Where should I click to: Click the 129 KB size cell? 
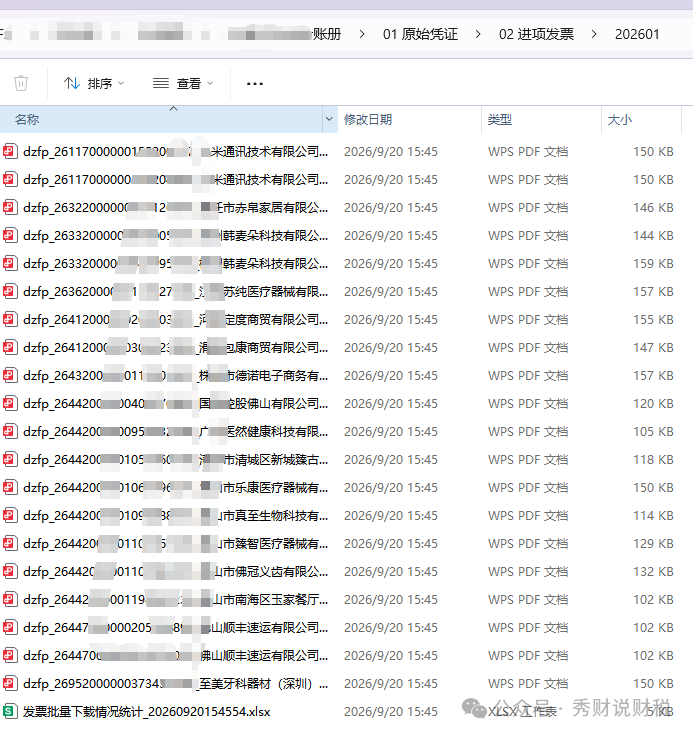pyautogui.click(x=653, y=544)
